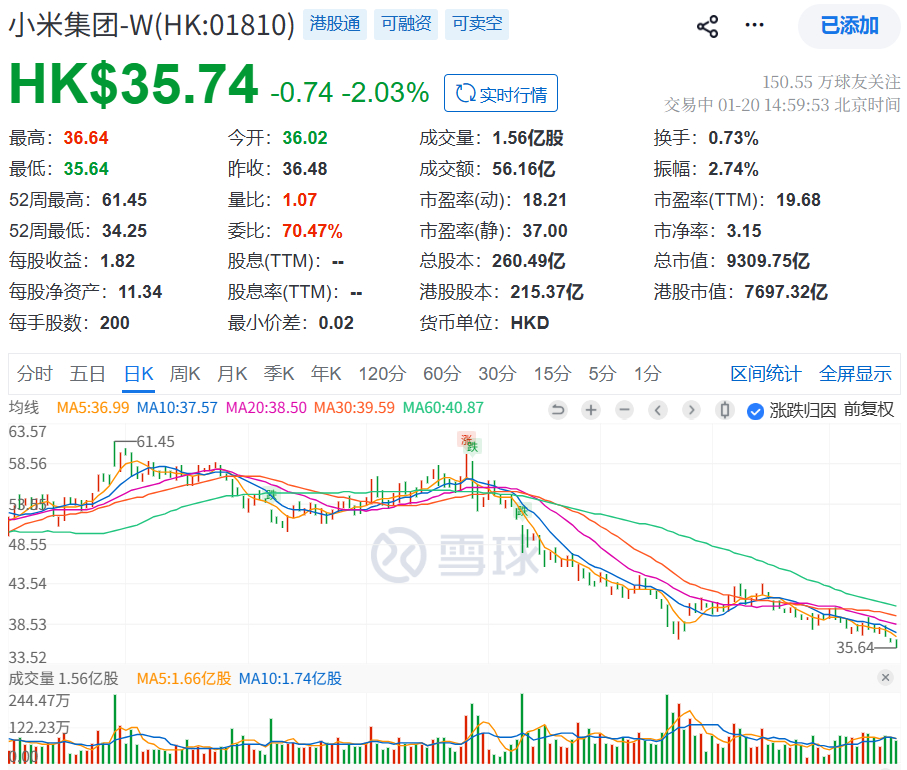Click the left chevron to pan chart
The image size is (907, 770).
click(657, 410)
